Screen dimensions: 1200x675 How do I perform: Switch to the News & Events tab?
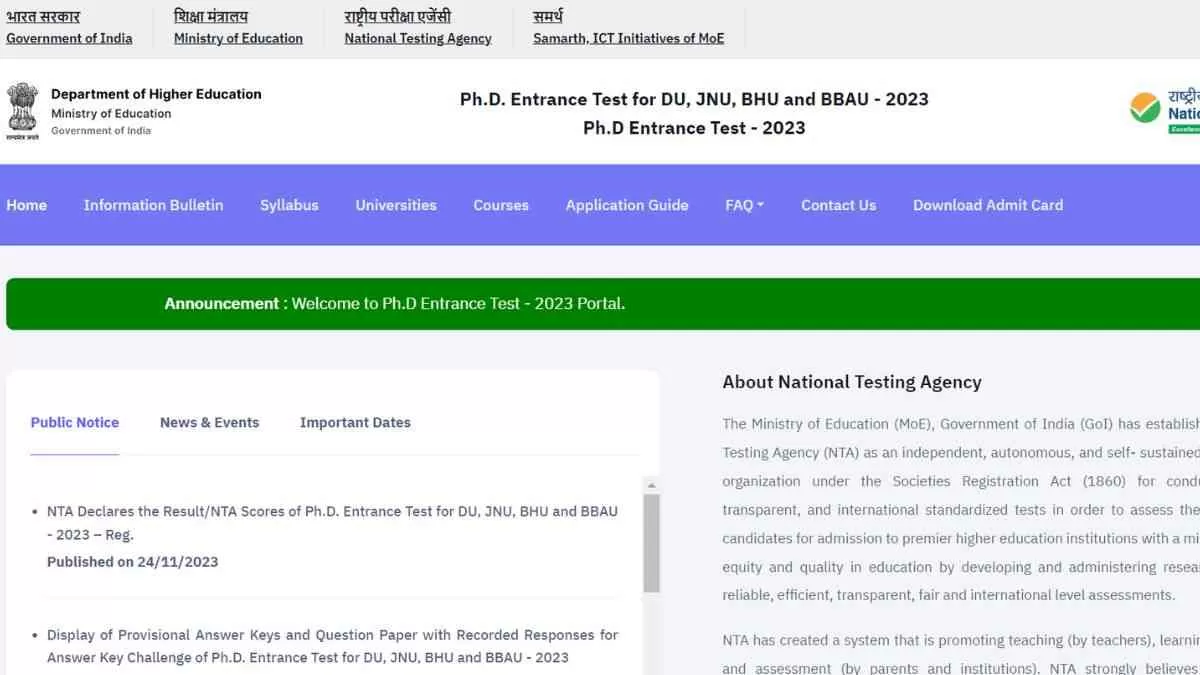click(x=209, y=422)
